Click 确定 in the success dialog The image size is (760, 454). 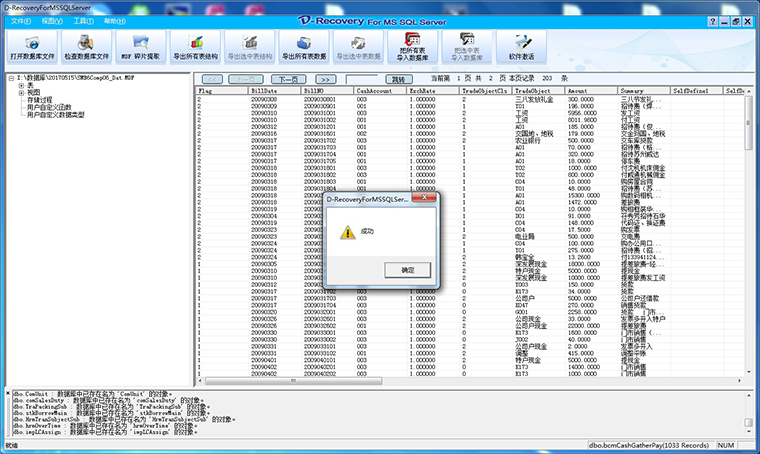tap(408, 270)
